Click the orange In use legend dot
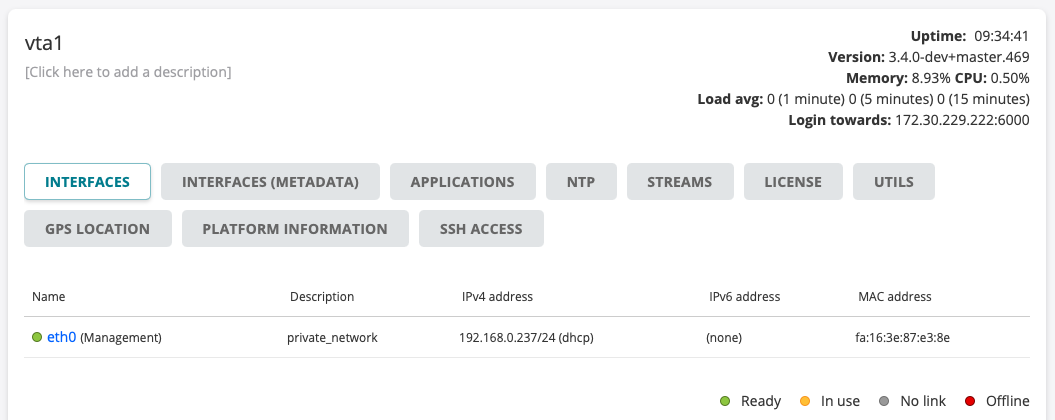1055x420 pixels. 805,401
